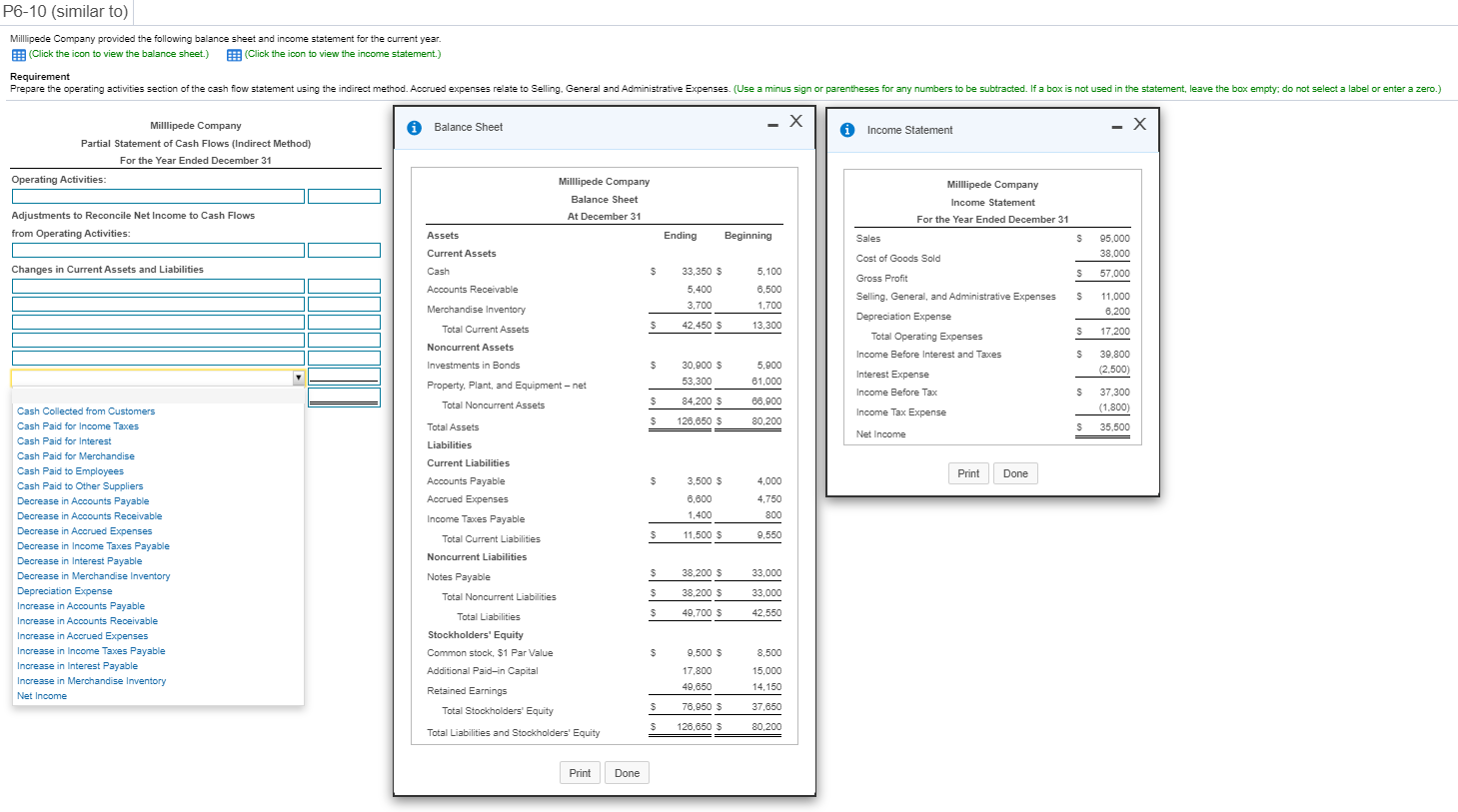Click ending Notes Payable value 38,200
This screenshot has width=1458, height=812.
697,573
